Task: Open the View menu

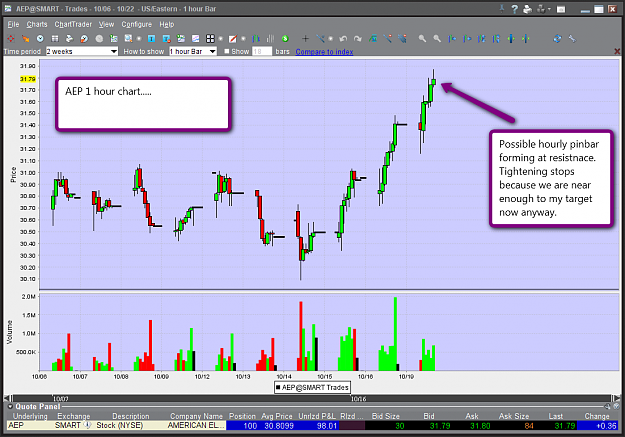Action: point(106,24)
